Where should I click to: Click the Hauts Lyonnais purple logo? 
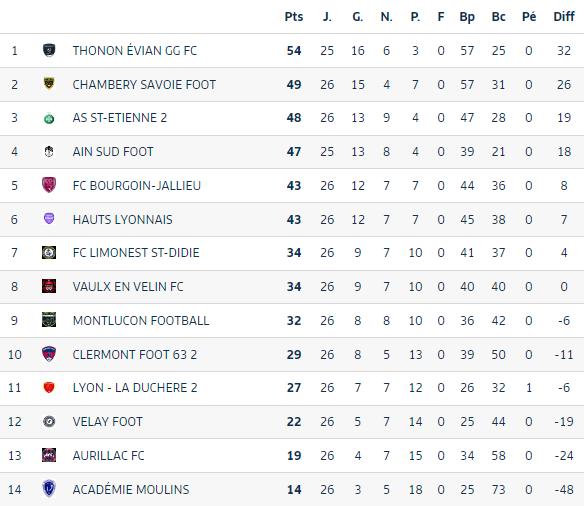click(49, 219)
